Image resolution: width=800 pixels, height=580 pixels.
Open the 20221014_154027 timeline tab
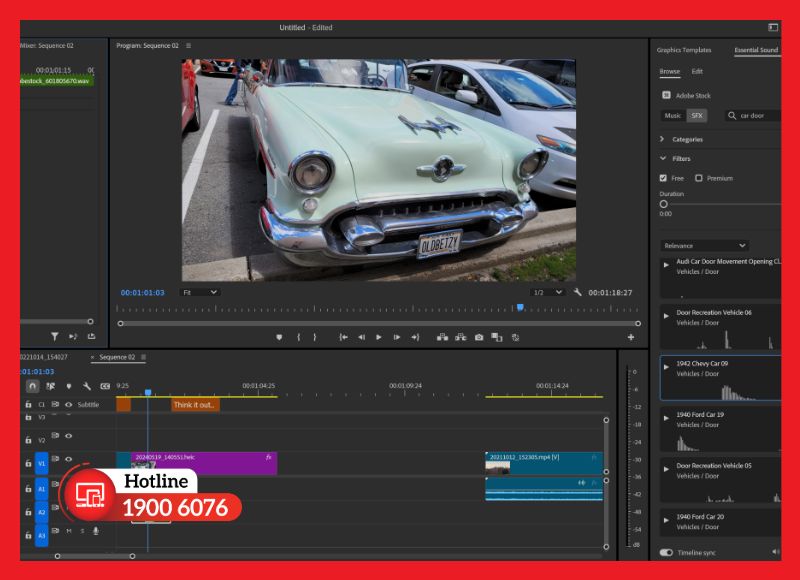pos(44,357)
